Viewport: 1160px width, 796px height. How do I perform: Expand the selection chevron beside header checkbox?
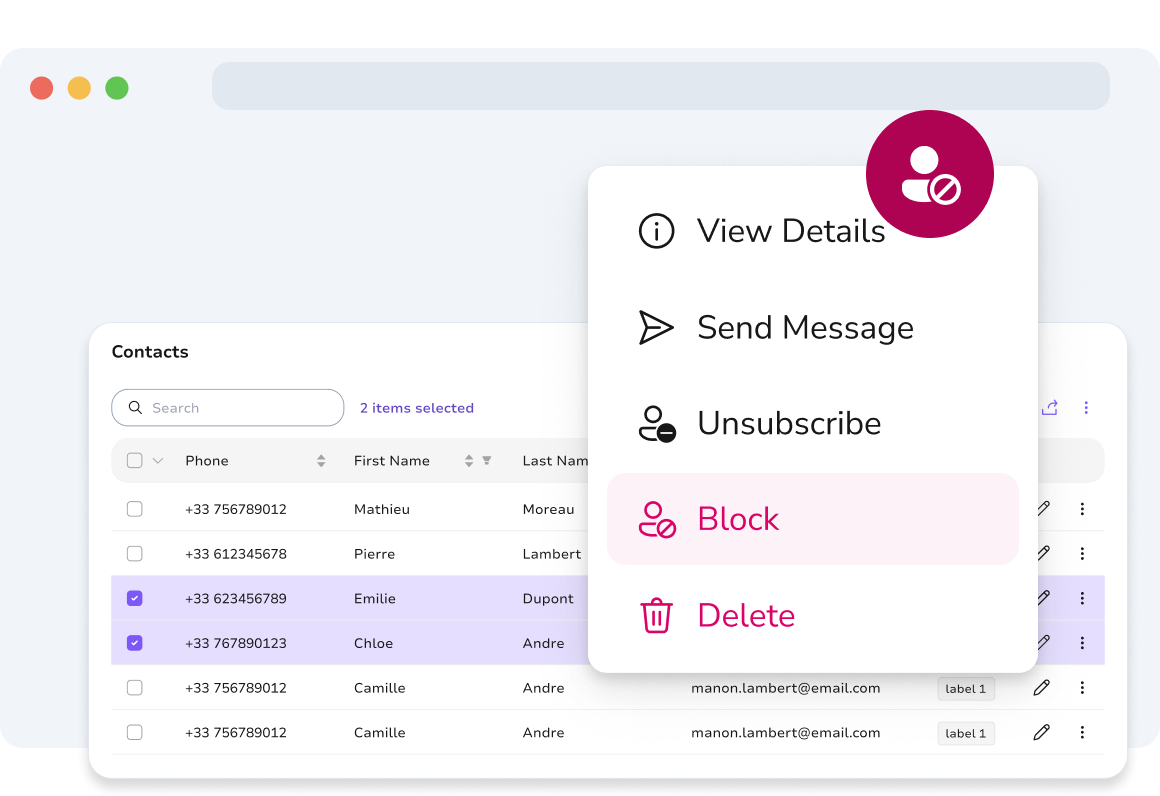158,460
